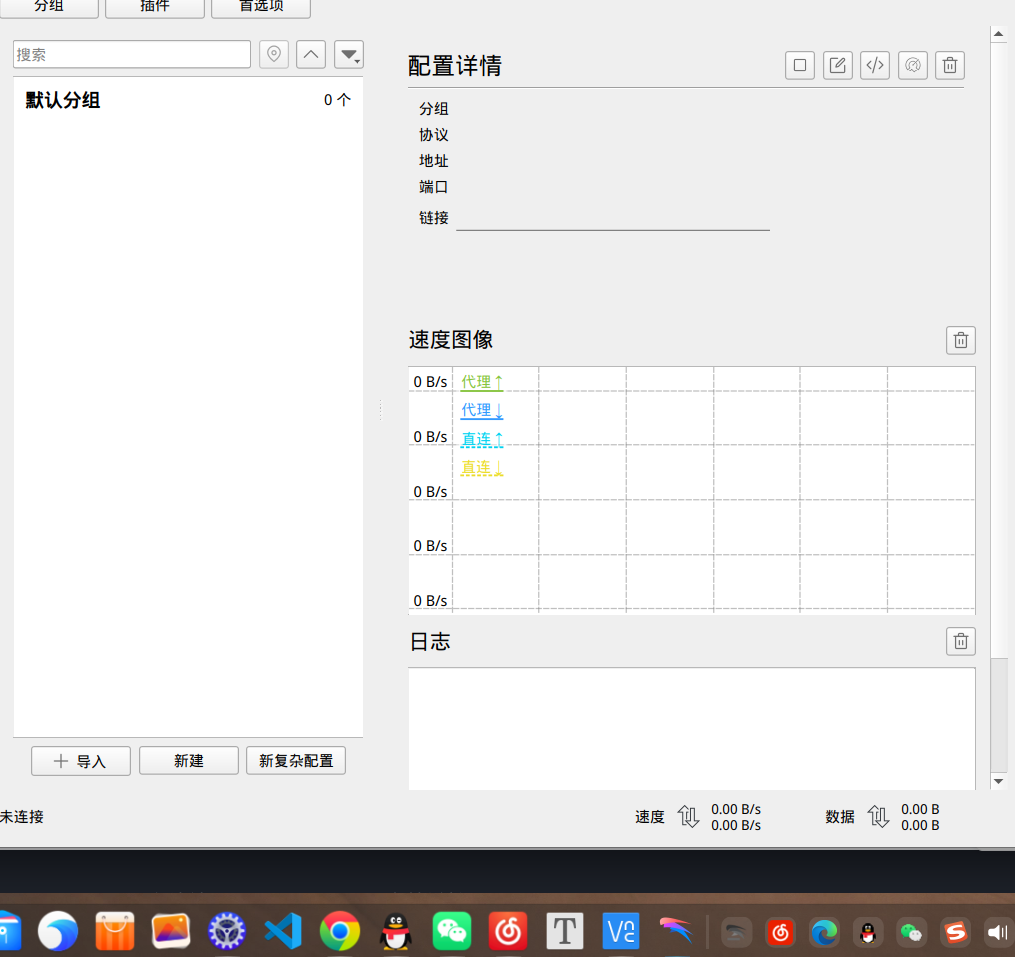The height and width of the screenshot is (957, 1015).
Task: Open the 首选项 tab at top
Action: point(261,6)
